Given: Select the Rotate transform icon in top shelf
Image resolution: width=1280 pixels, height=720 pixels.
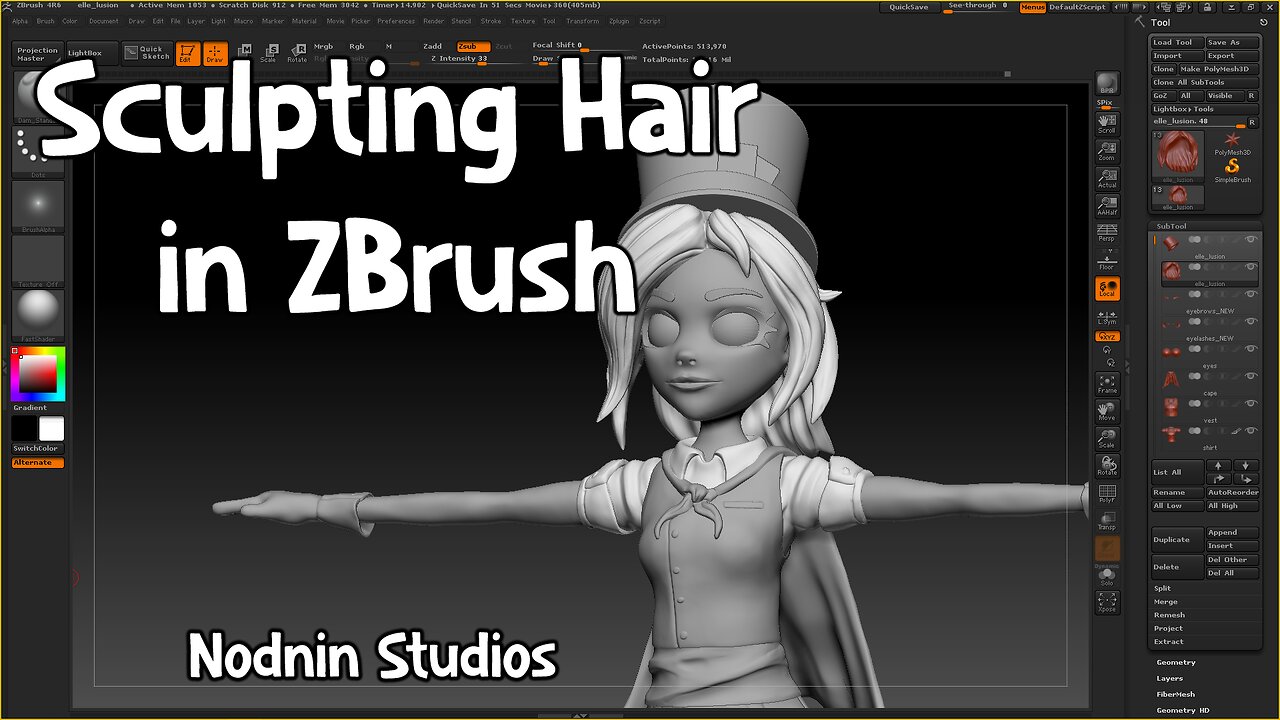Looking at the screenshot, I should point(297,53).
